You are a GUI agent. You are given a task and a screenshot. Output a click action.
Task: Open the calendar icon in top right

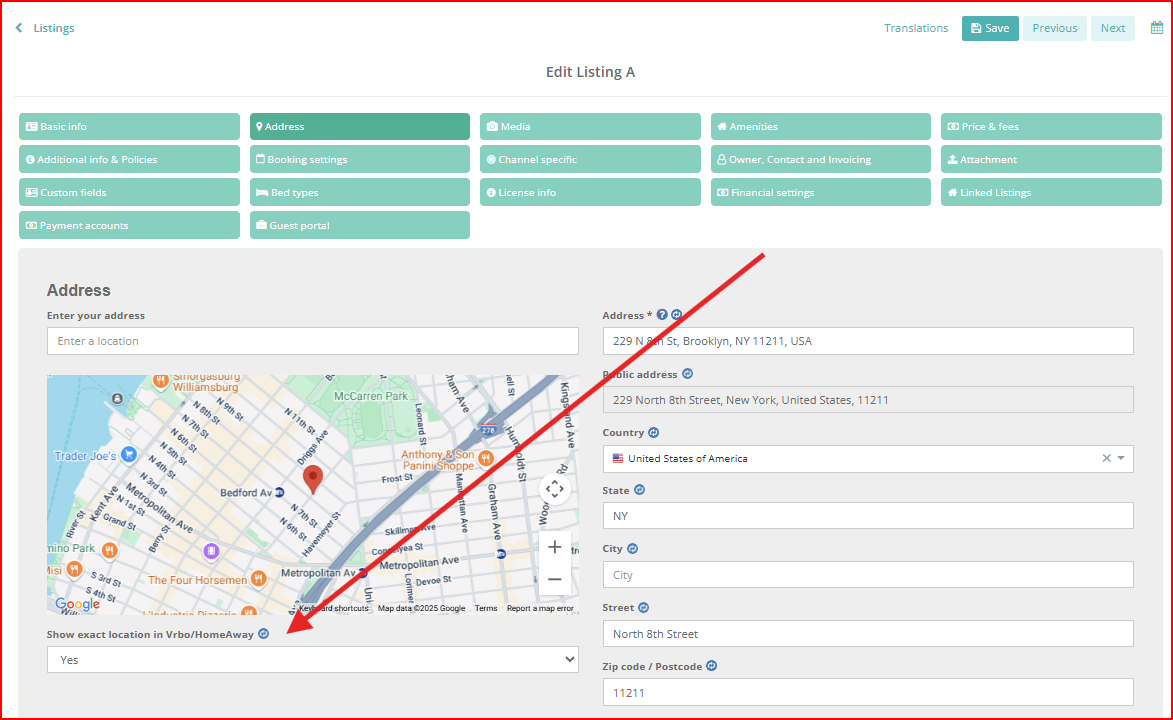pyautogui.click(x=1157, y=28)
